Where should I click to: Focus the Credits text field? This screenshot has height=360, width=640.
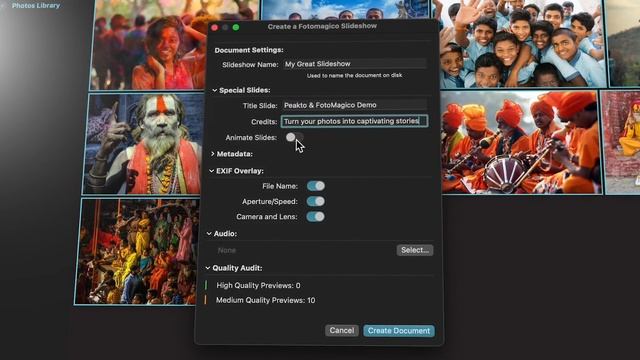pos(355,121)
